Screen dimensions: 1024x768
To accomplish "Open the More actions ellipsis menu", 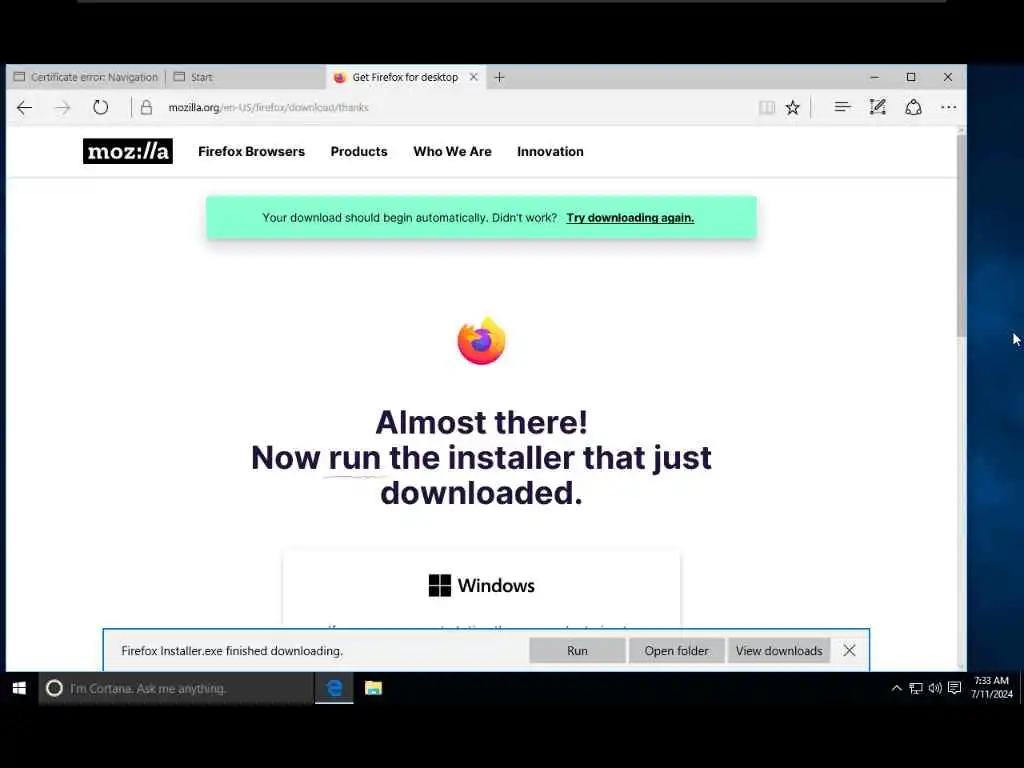I will coord(948,108).
